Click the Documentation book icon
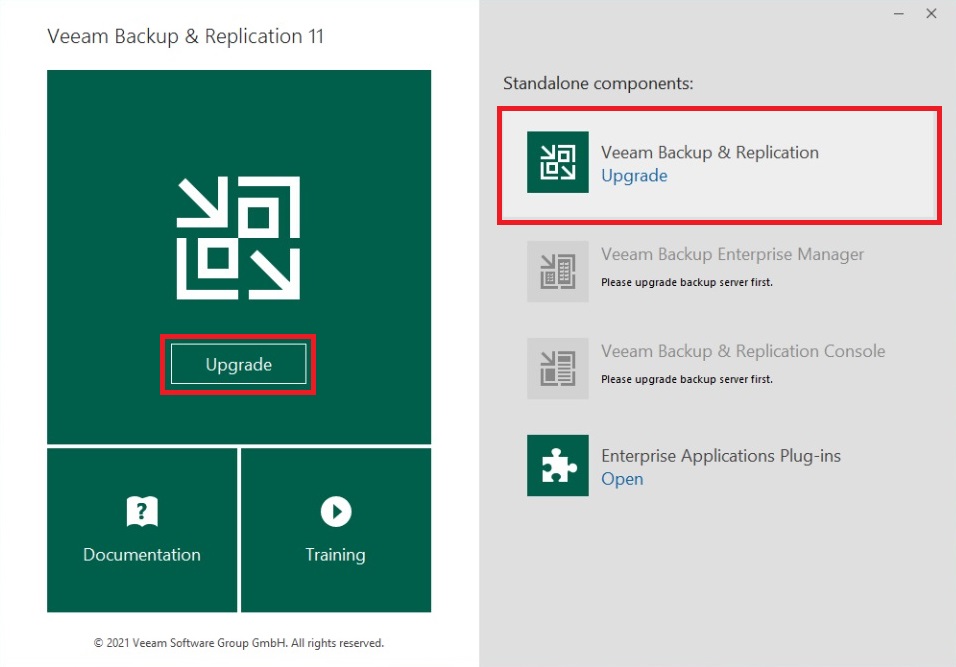 tap(142, 511)
